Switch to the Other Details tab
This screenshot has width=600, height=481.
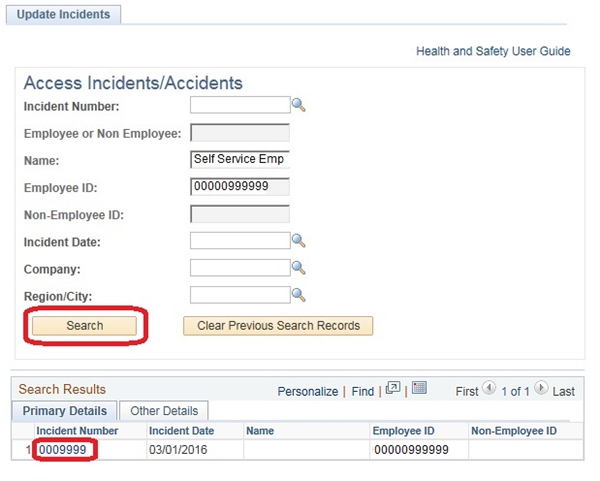(x=164, y=411)
